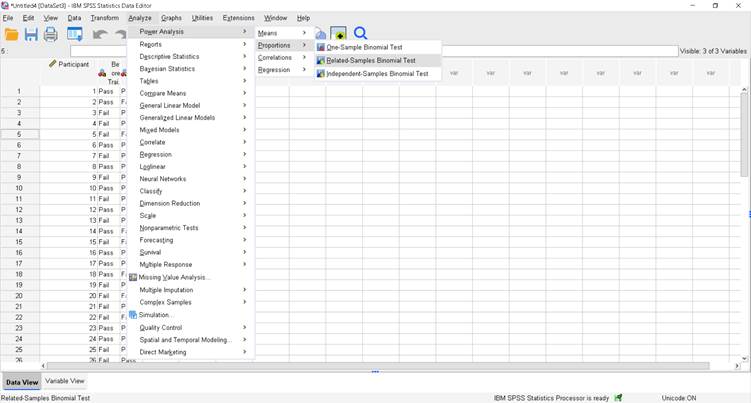This screenshot has width=751, height=403.
Task: Click the Print icon in toolbar
Action: (50, 34)
